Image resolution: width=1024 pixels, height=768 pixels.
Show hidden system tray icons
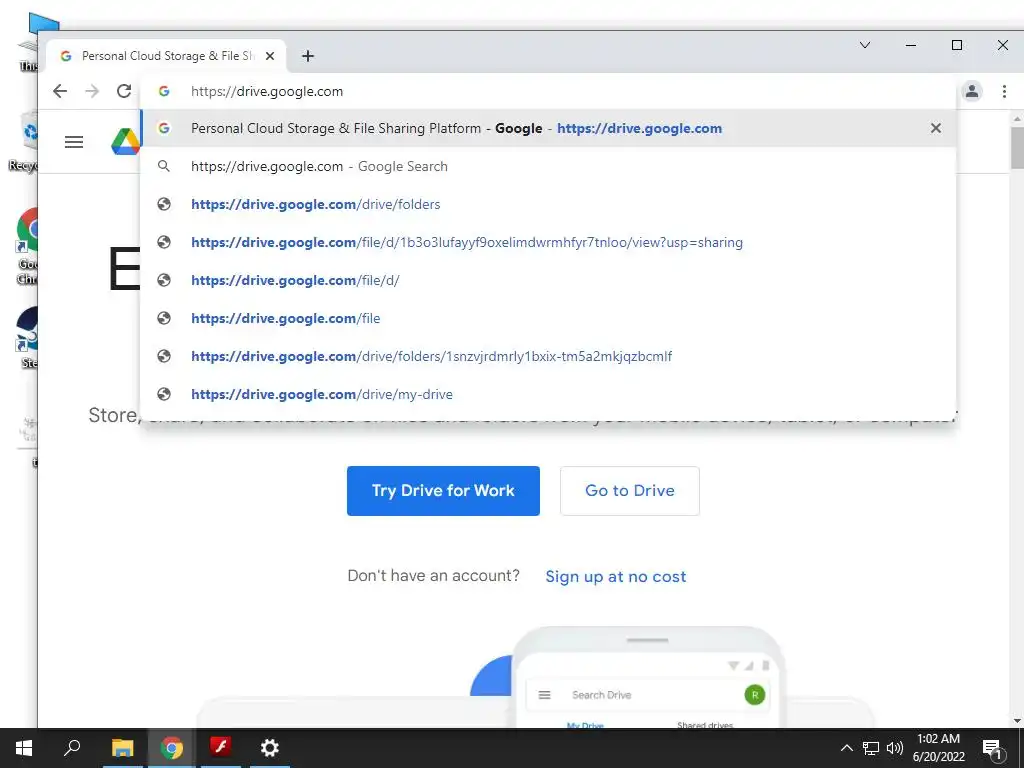(846, 748)
